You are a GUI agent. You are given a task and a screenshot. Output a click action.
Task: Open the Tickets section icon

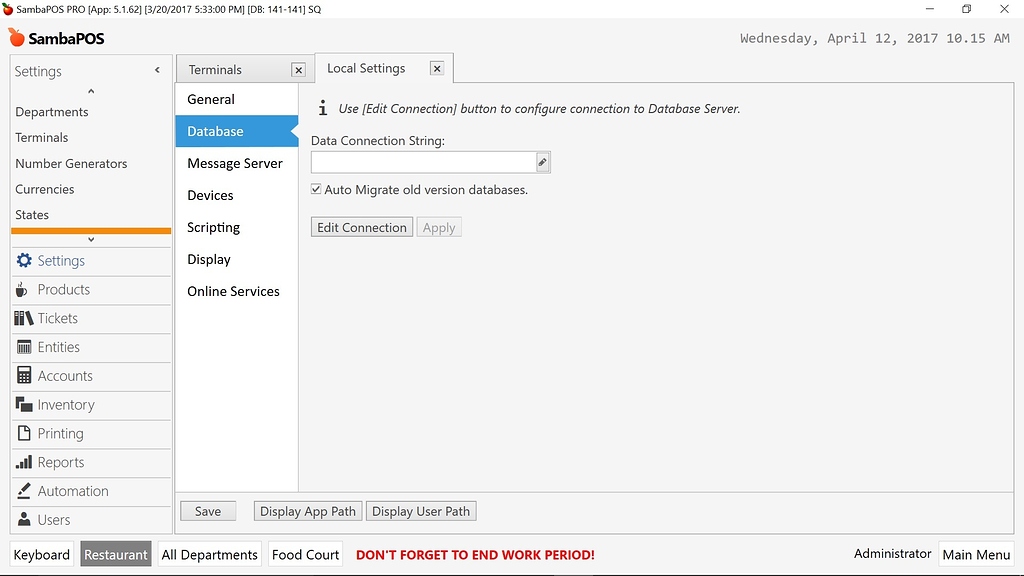23,318
